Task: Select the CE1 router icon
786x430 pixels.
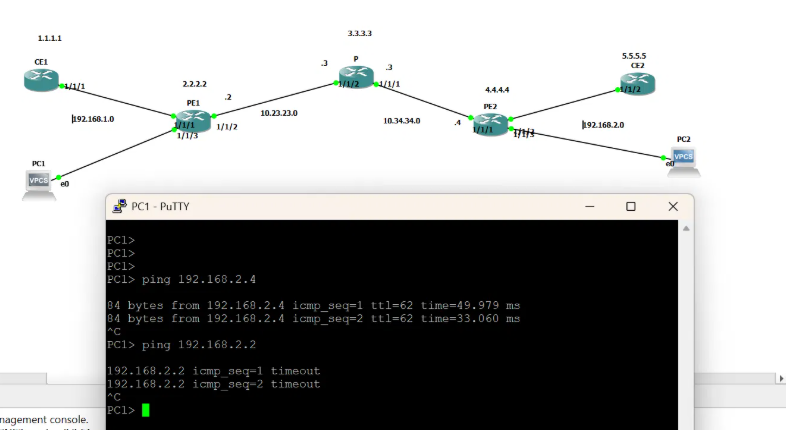Action: click(x=41, y=80)
